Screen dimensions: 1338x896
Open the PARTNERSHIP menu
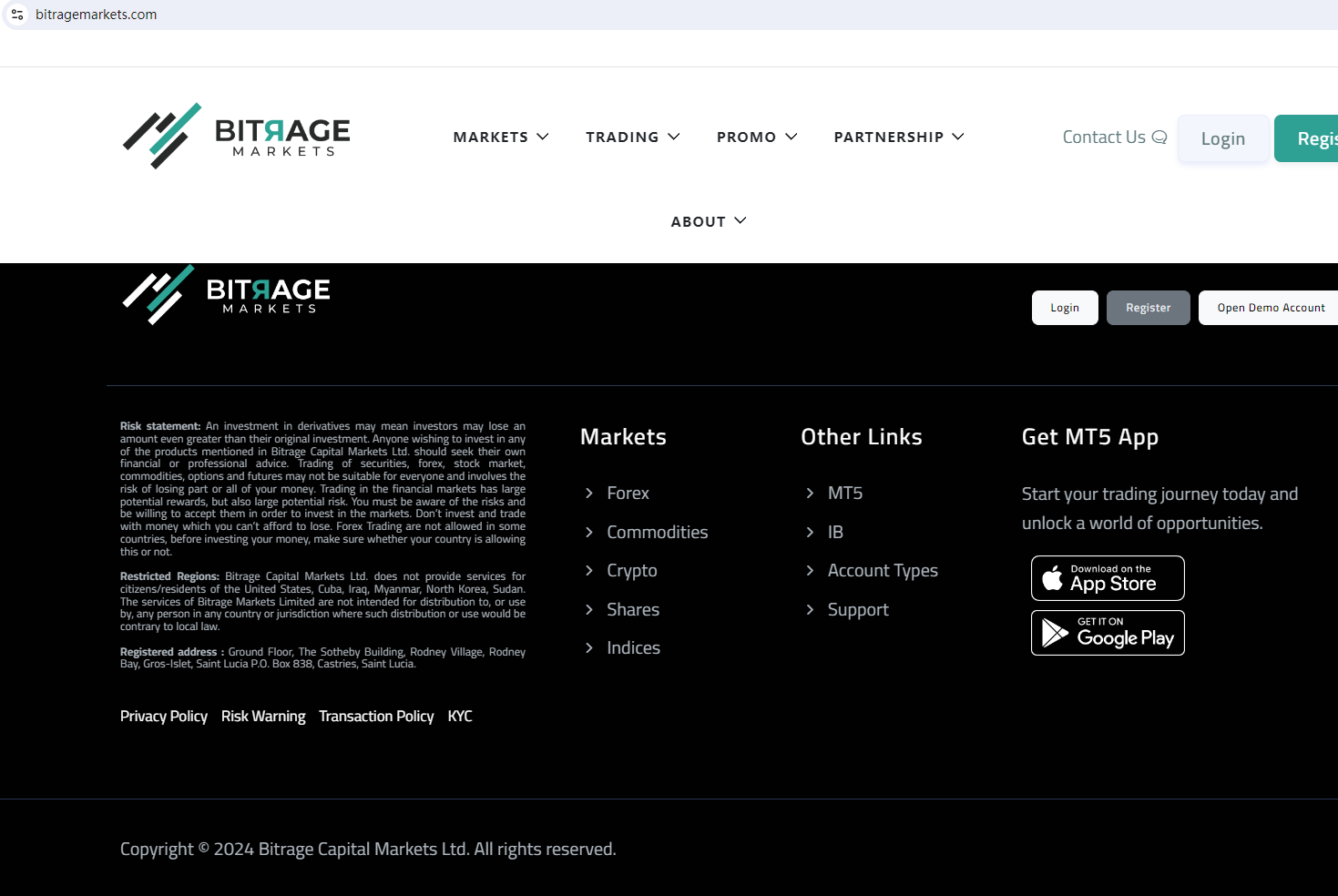click(x=898, y=137)
